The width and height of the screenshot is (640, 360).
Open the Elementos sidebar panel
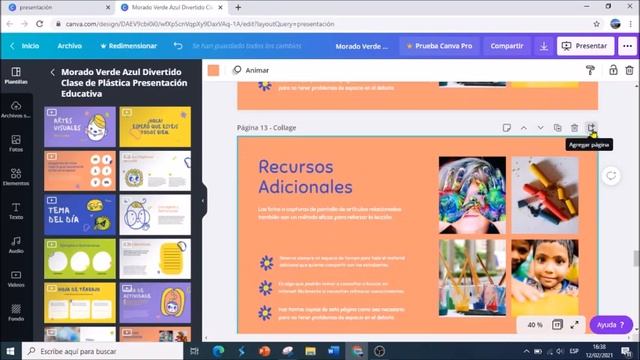[x=16, y=177]
